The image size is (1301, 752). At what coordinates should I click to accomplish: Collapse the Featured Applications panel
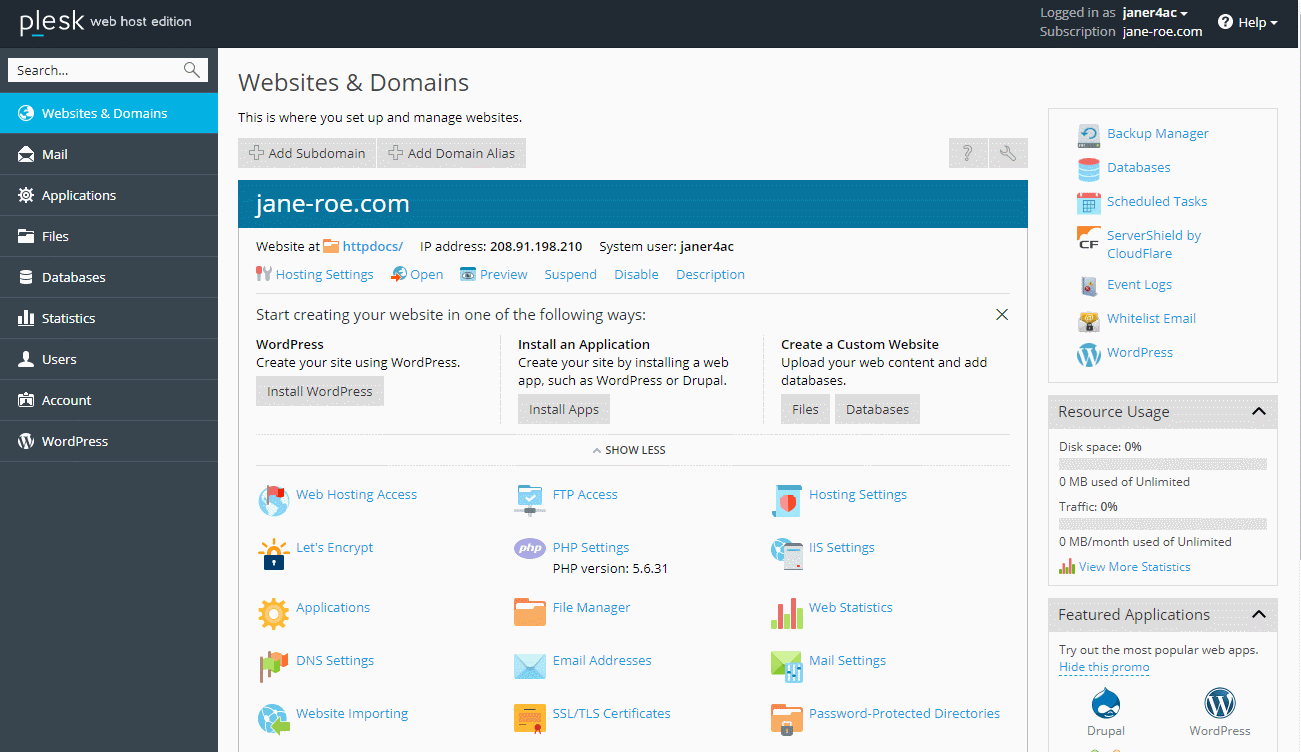click(x=1259, y=615)
